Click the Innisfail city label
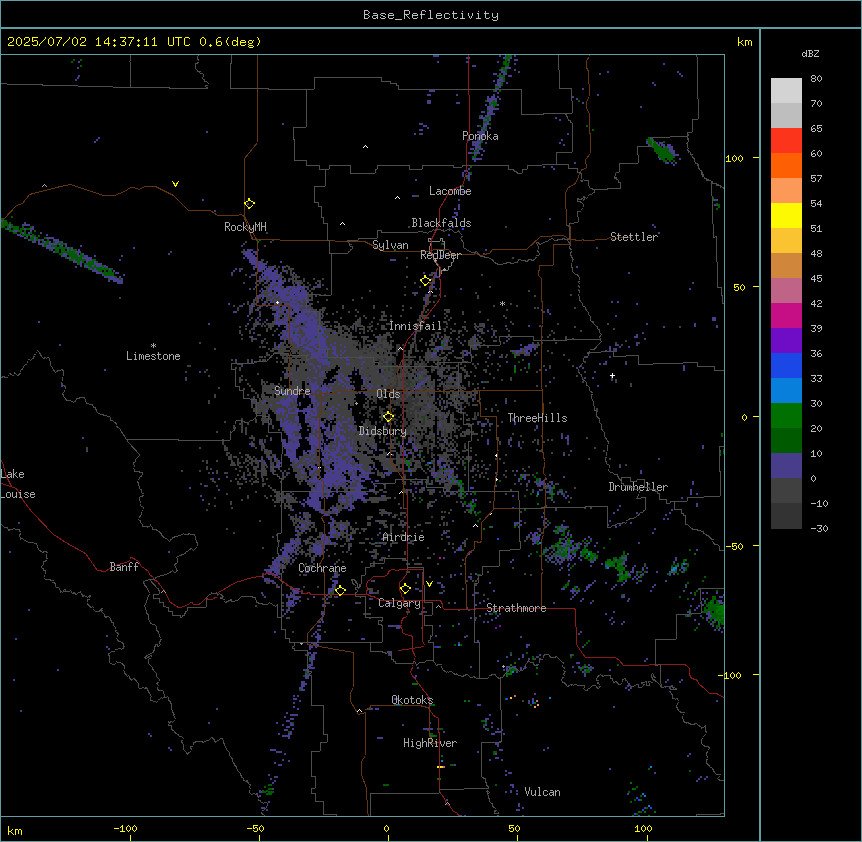 (415, 326)
